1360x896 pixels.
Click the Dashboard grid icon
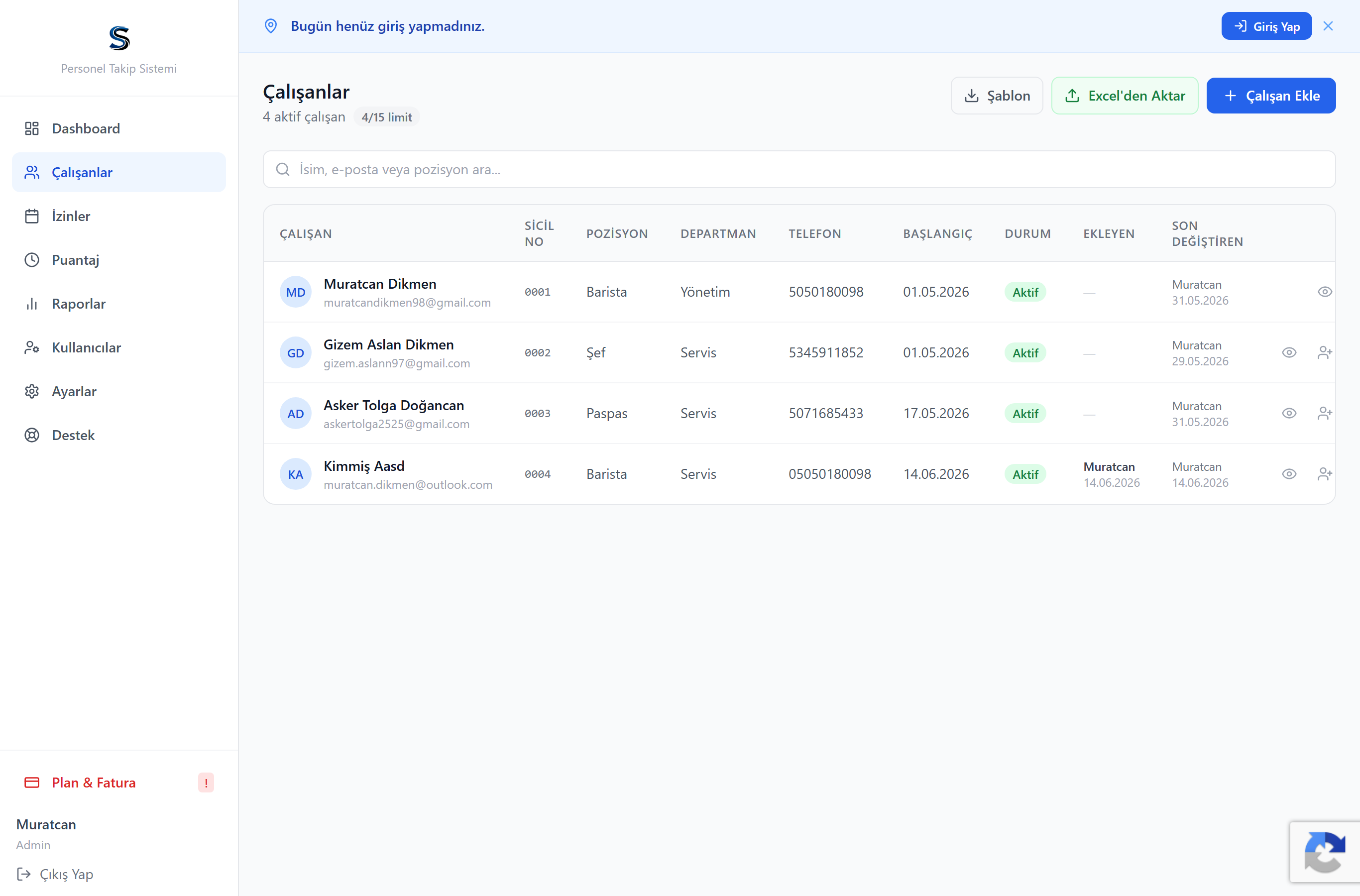[32, 128]
